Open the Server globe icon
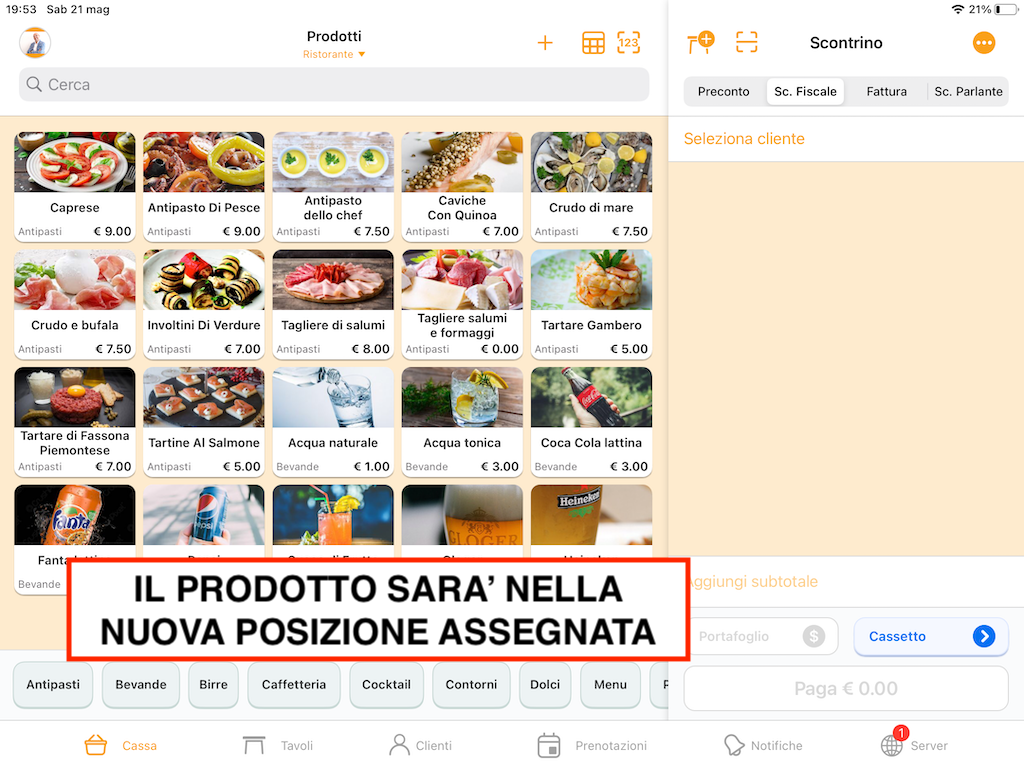Screen dimensions: 1024x768 [x=891, y=745]
